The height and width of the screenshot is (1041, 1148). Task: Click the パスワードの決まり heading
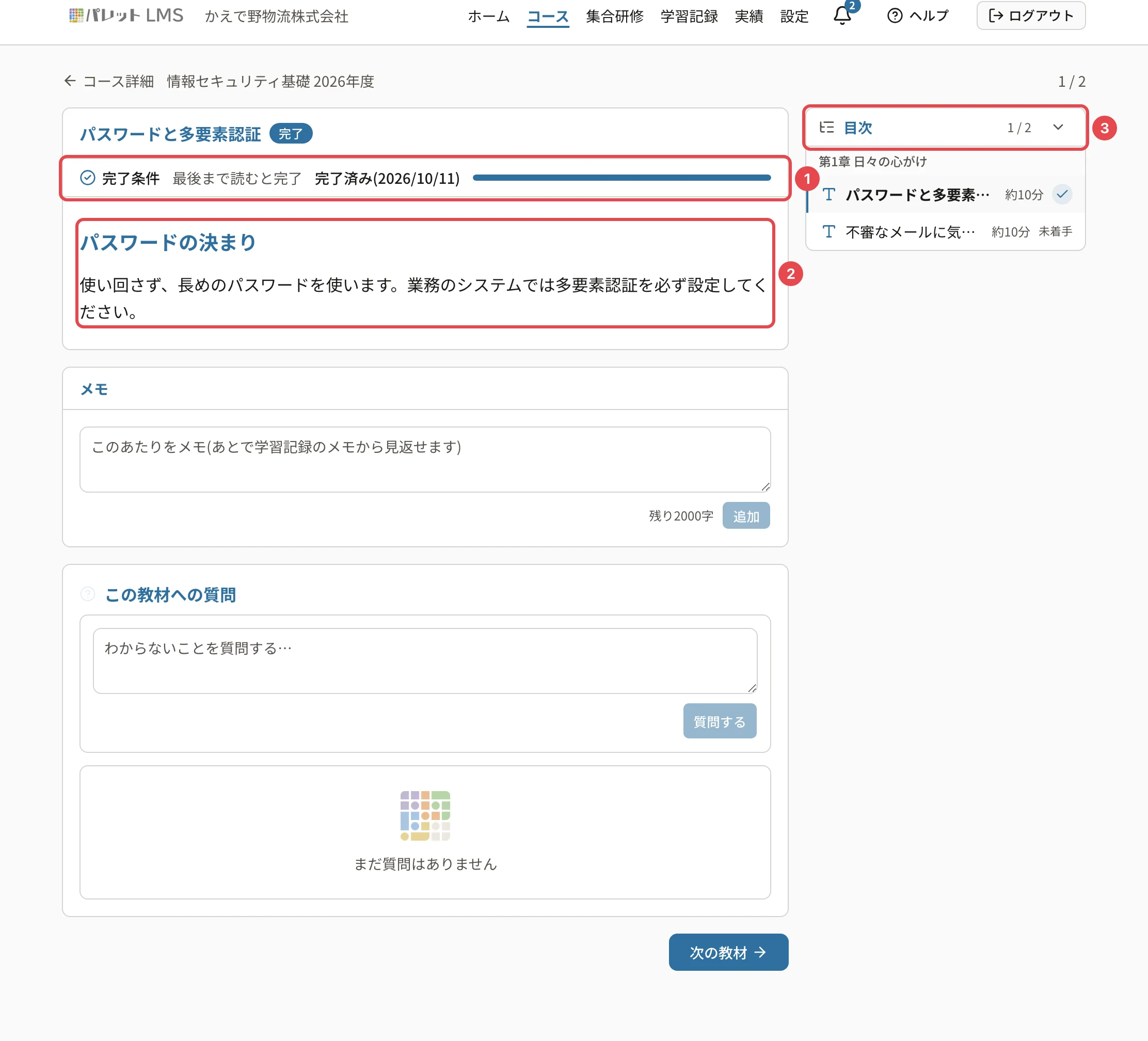coord(168,242)
